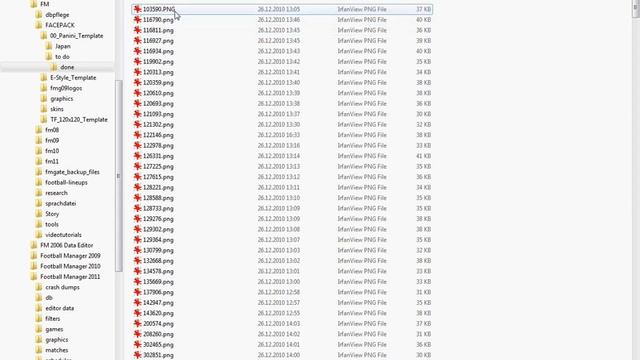640x360 pixels.
Task: Open the Football Manager 2010 folder
Action: [x=70, y=266]
